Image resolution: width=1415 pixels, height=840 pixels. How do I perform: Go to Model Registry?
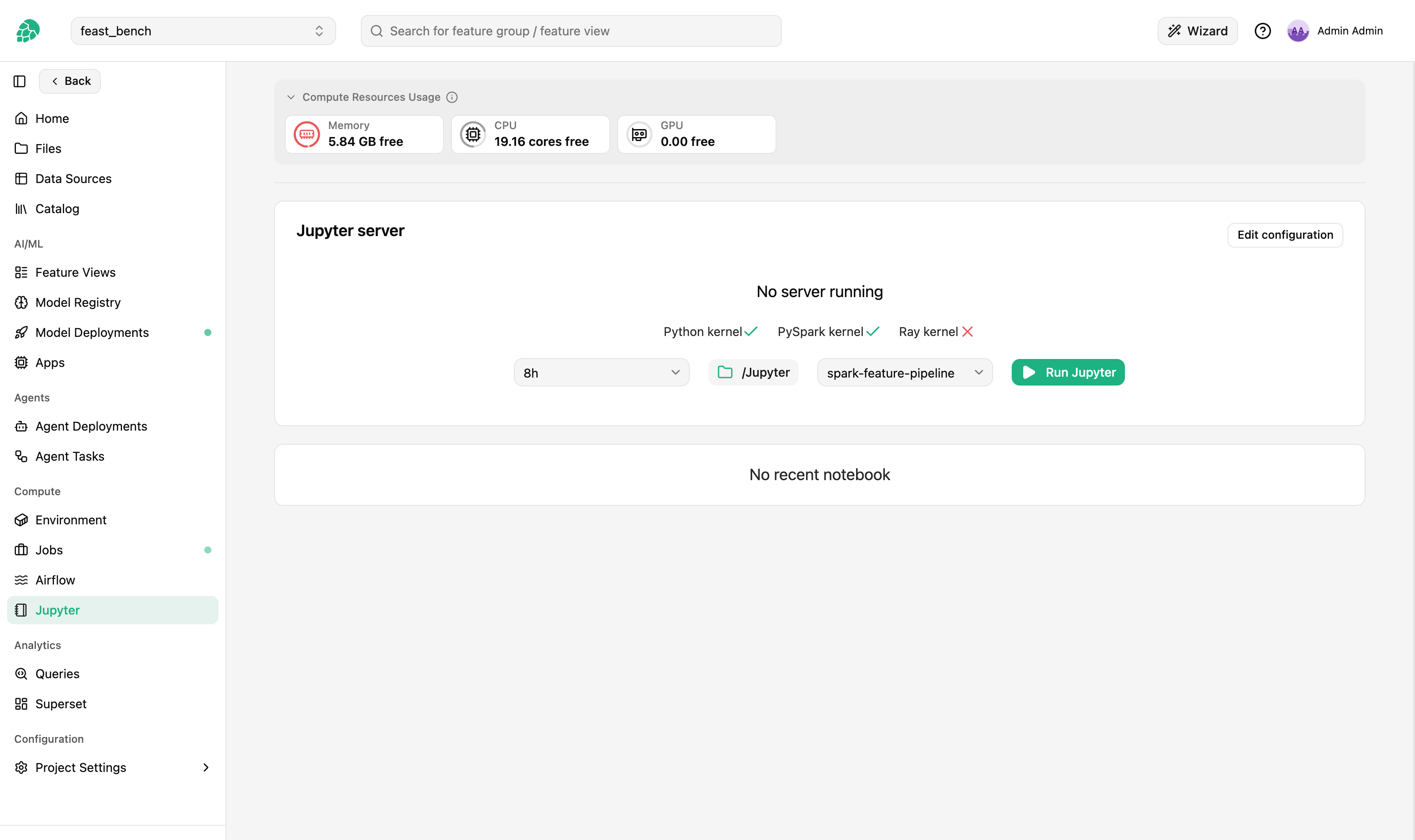pyautogui.click(x=112, y=302)
